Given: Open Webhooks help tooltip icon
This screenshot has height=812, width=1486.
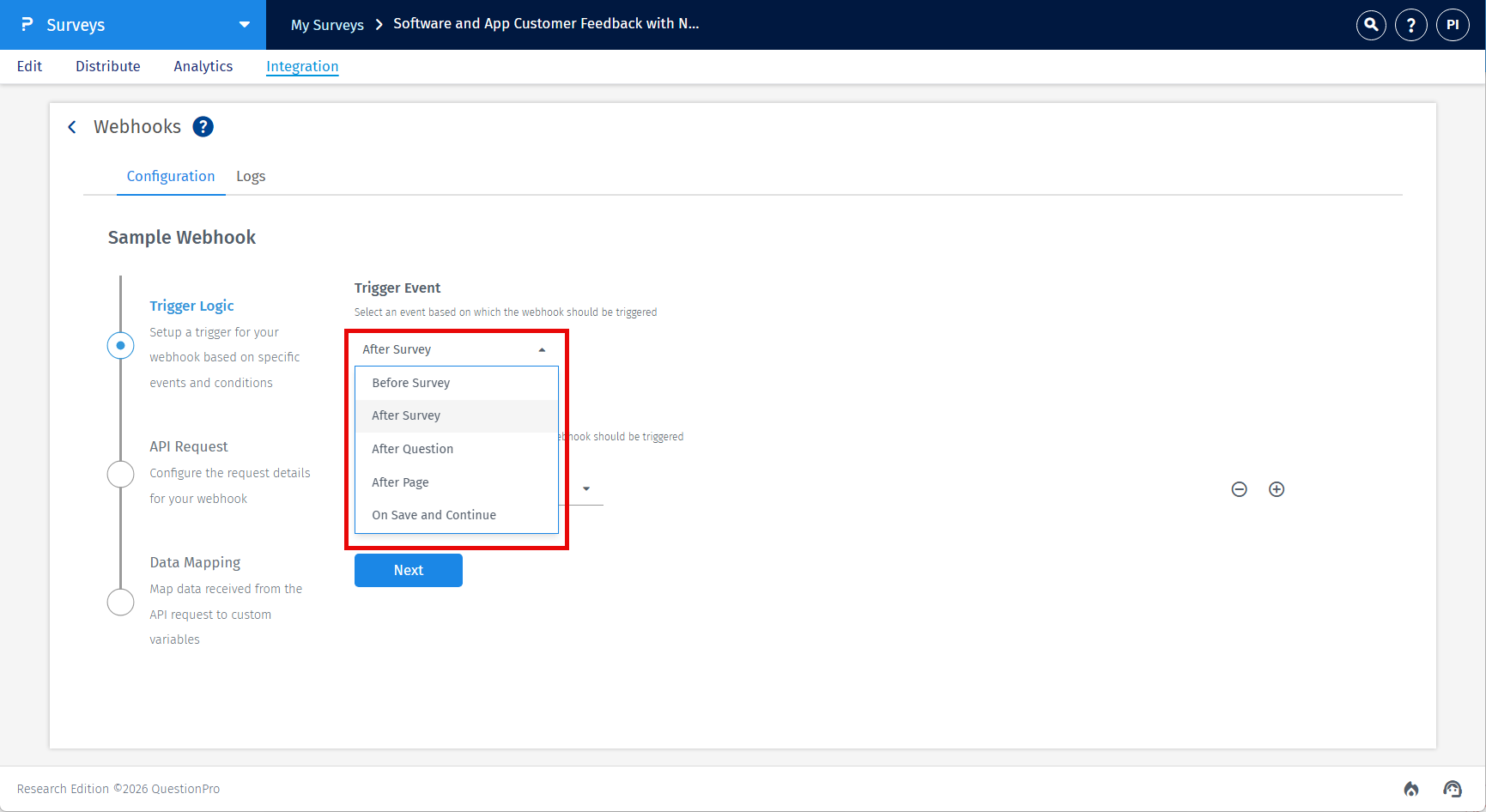Looking at the screenshot, I should (203, 127).
